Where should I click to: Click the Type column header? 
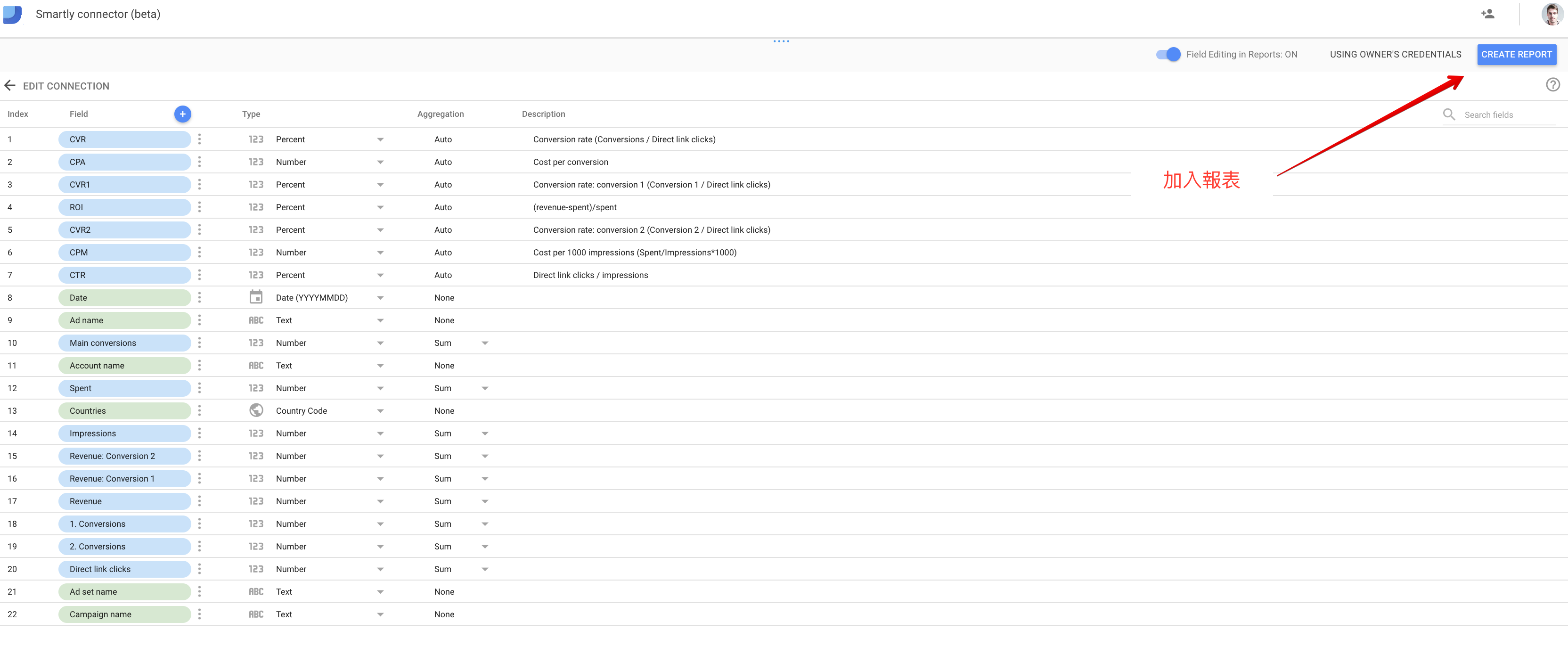(251, 114)
